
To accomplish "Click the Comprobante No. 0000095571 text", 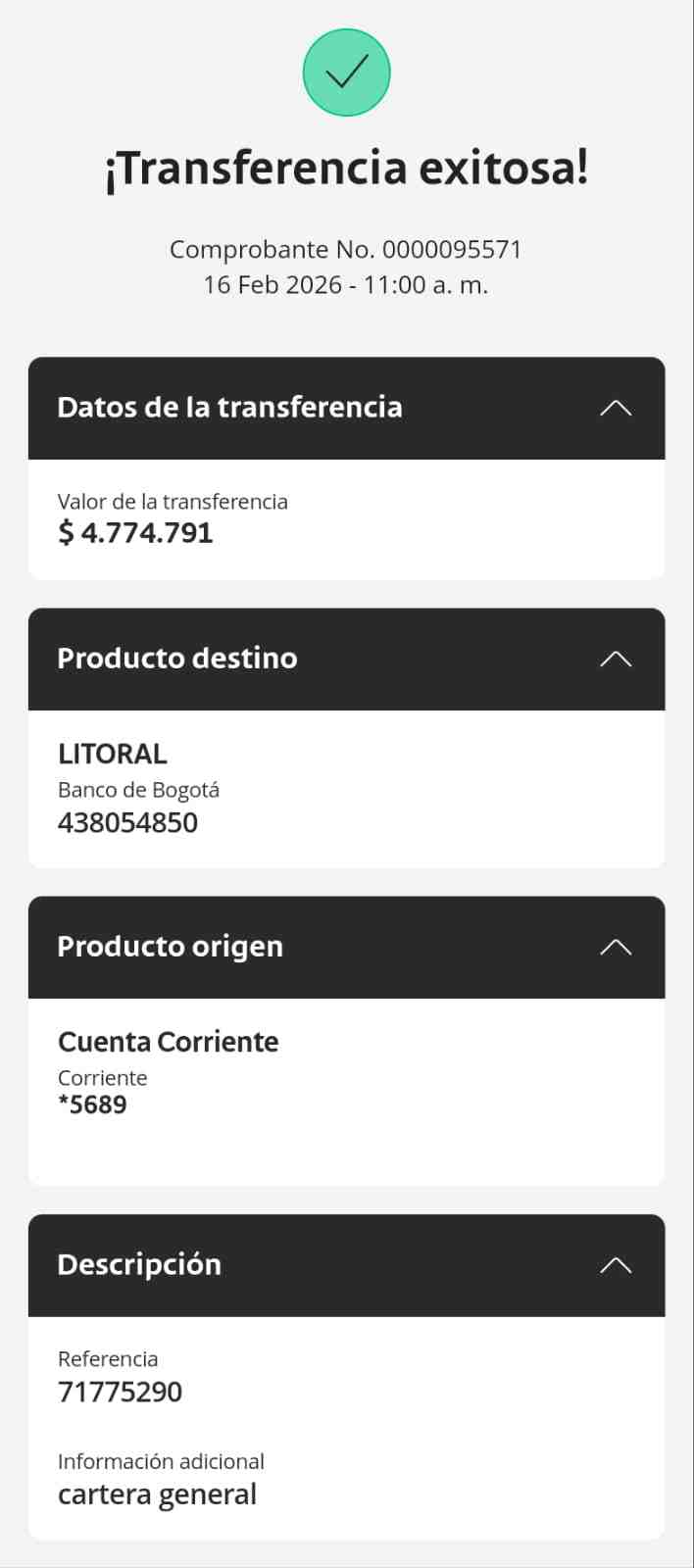I will [346, 250].
